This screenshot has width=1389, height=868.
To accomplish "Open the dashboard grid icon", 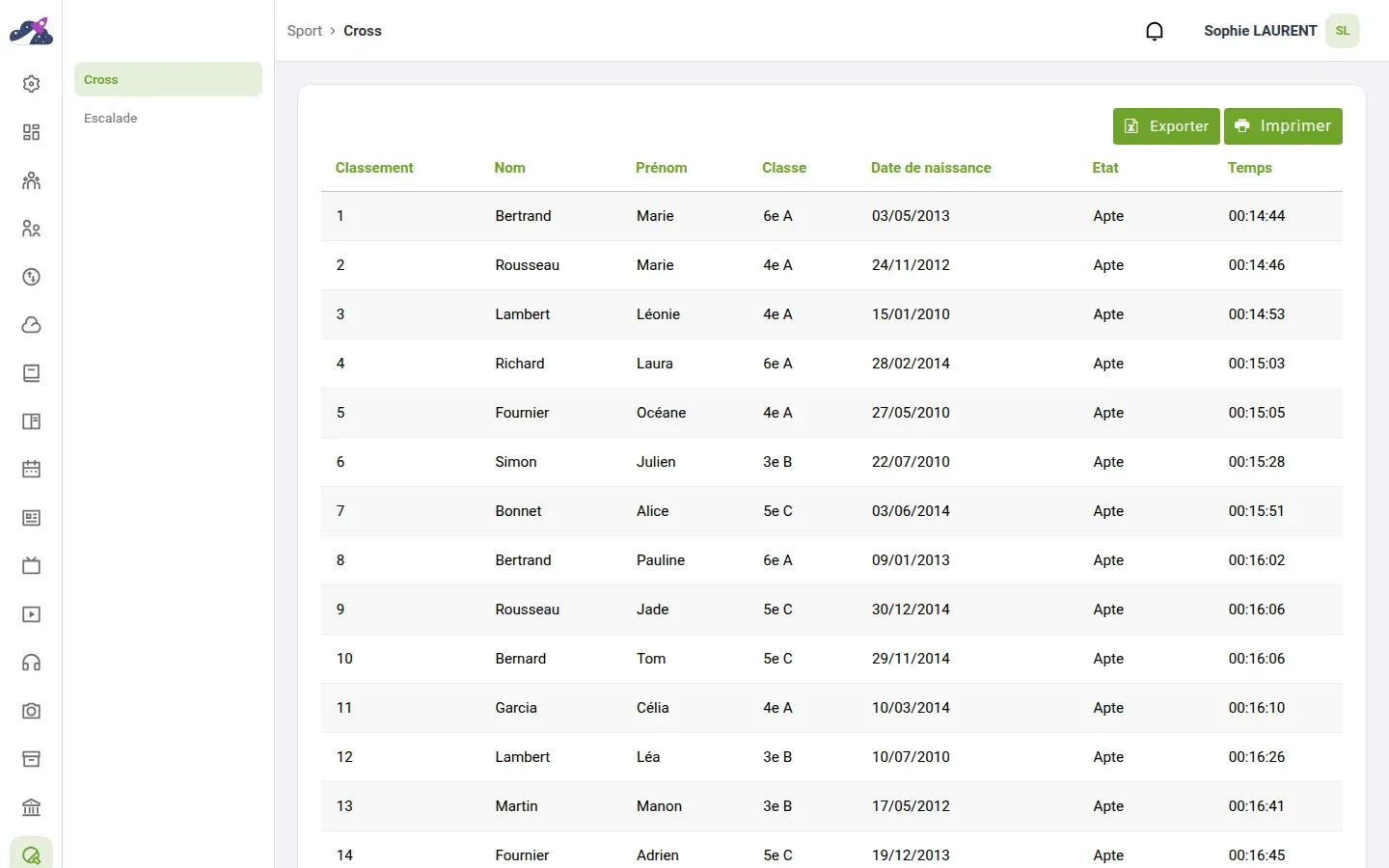I will 31,132.
